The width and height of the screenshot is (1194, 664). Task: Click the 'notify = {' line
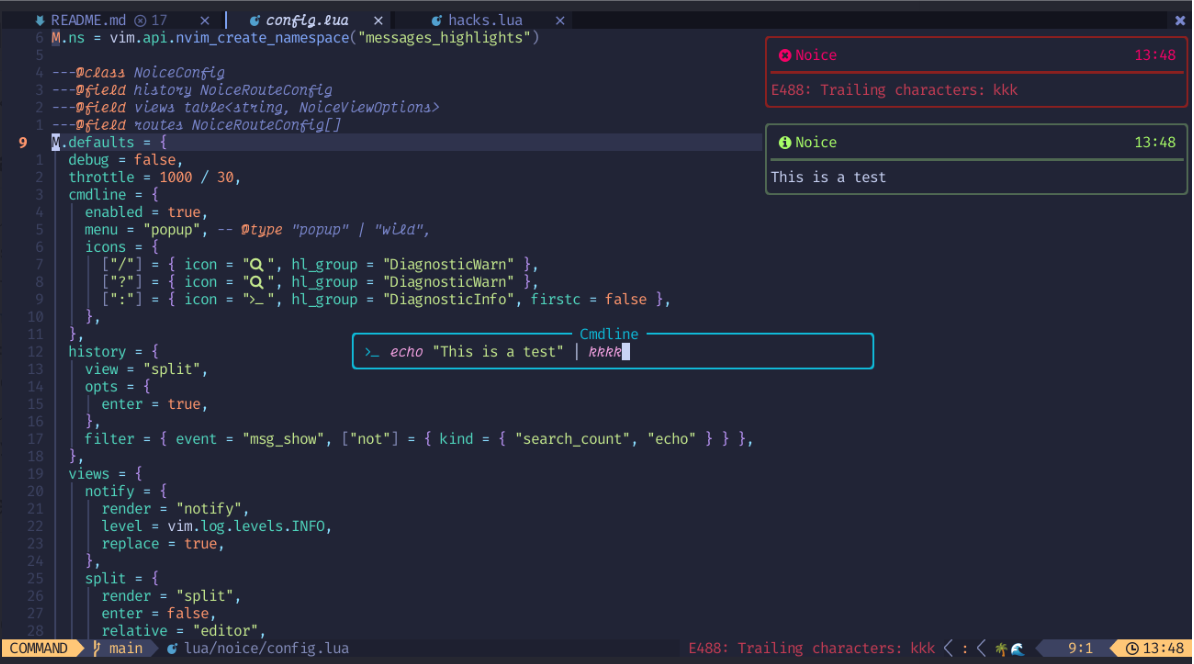point(126,491)
